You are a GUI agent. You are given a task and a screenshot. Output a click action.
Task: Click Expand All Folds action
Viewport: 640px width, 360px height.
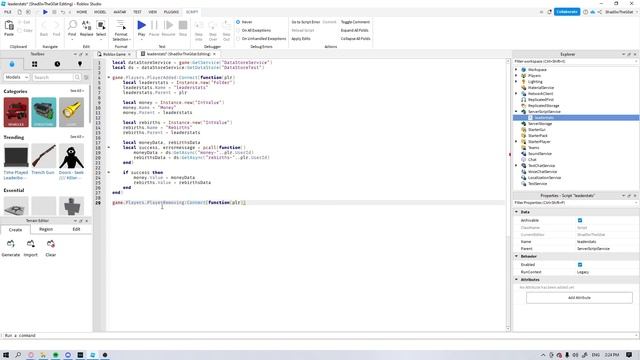click(x=355, y=31)
